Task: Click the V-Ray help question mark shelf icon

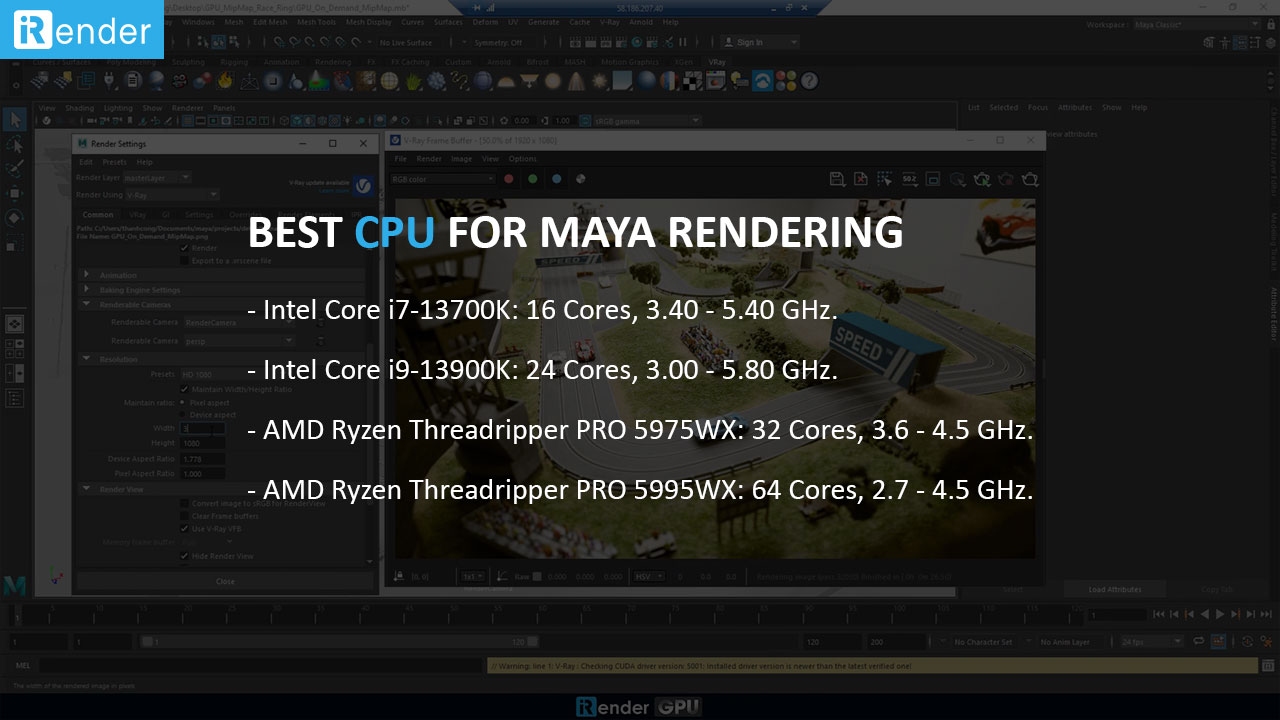Action: coord(810,81)
